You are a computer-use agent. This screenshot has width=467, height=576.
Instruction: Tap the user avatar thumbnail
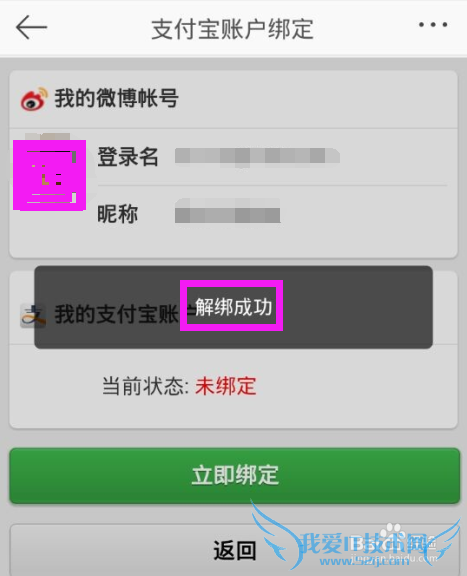(x=50, y=175)
